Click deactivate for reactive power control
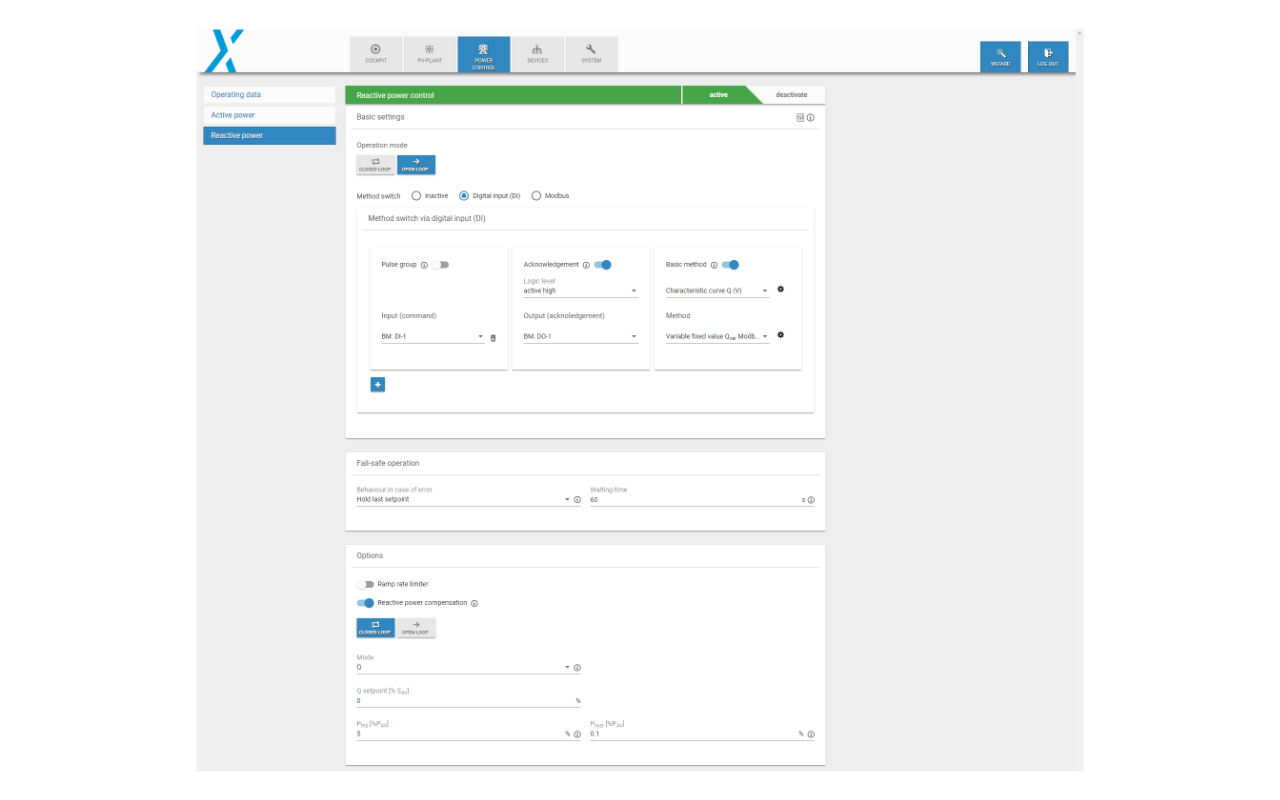The width and height of the screenshot is (1280, 800). tap(791, 95)
